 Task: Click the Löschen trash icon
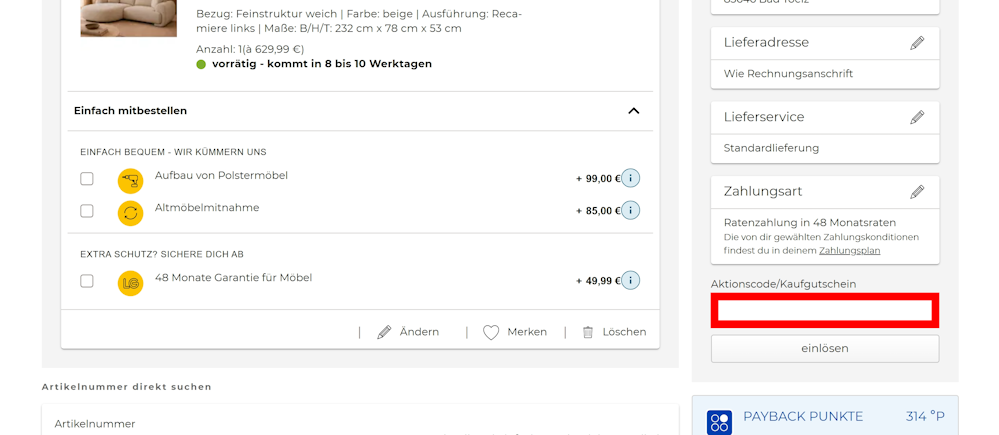(x=588, y=332)
